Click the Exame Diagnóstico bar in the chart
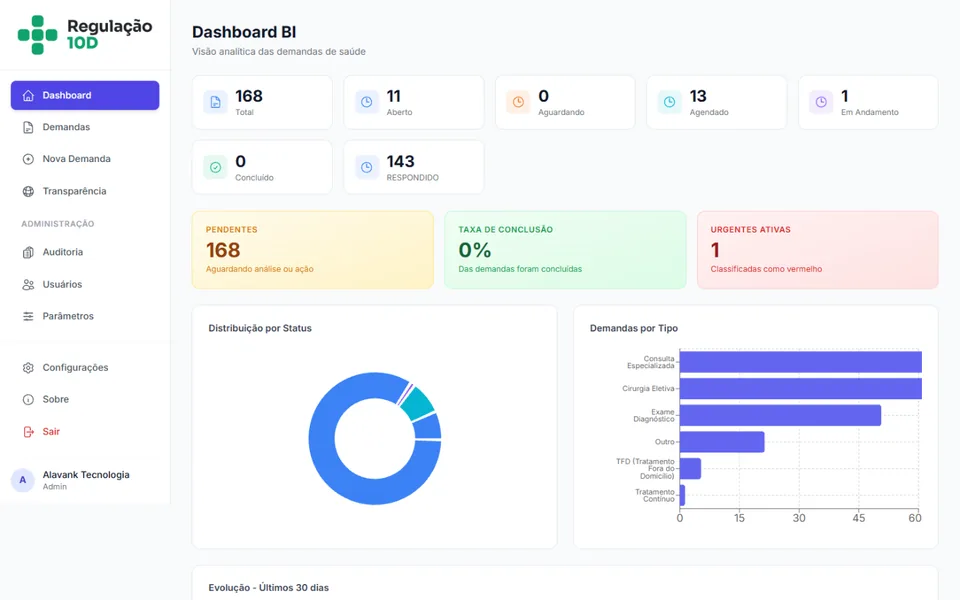Image resolution: width=960 pixels, height=600 pixels. click(781, 415)
